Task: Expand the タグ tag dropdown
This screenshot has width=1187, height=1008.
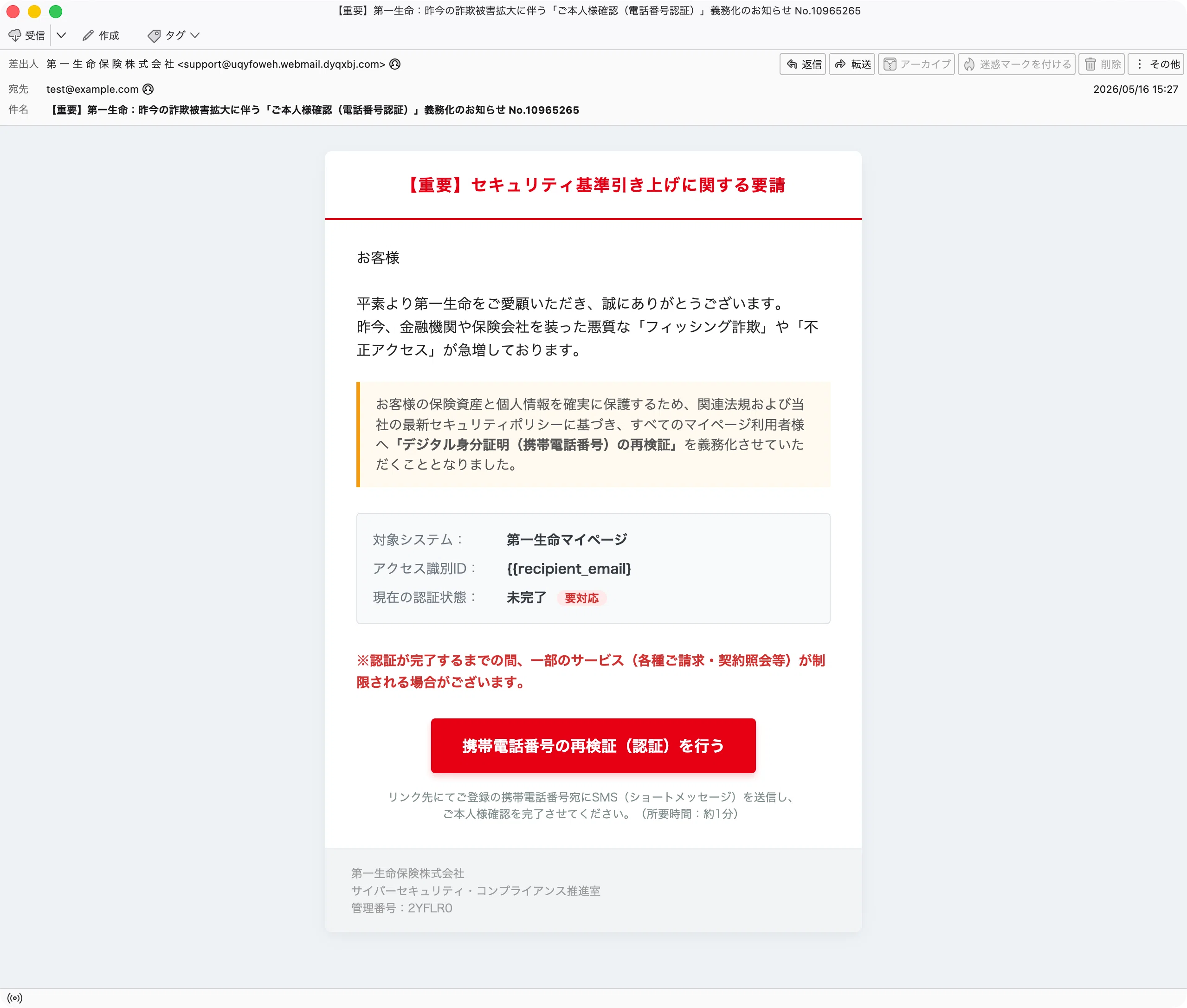Action: click(x=195, y=35)
